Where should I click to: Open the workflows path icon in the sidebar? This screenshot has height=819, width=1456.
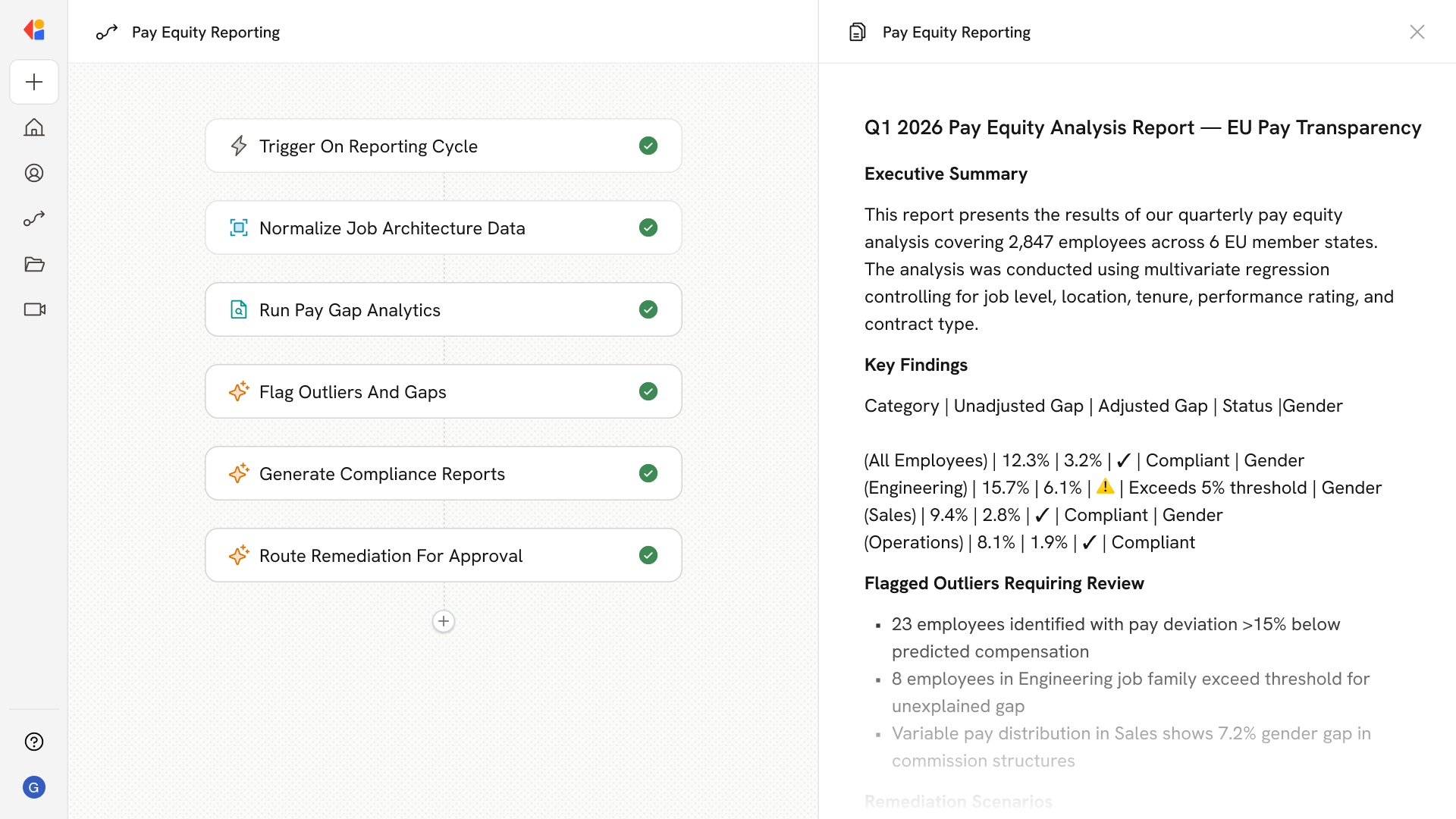tap(34, 218)
